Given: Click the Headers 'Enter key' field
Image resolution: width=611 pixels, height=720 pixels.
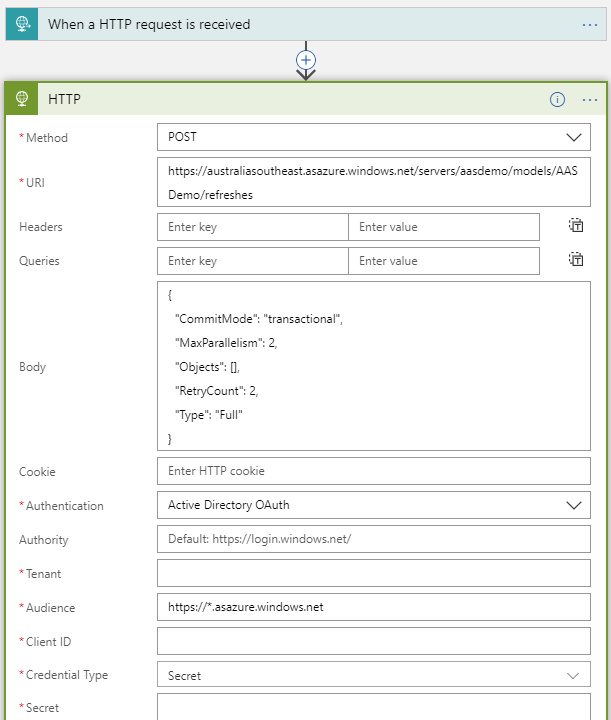Looking at the screenshot, I should [x=252, y=227].
